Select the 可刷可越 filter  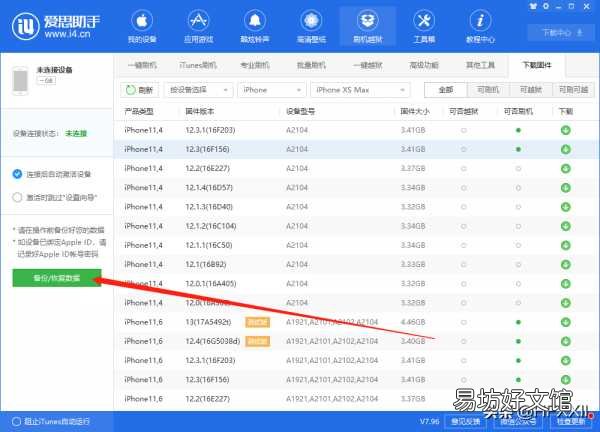coord(573,90)
